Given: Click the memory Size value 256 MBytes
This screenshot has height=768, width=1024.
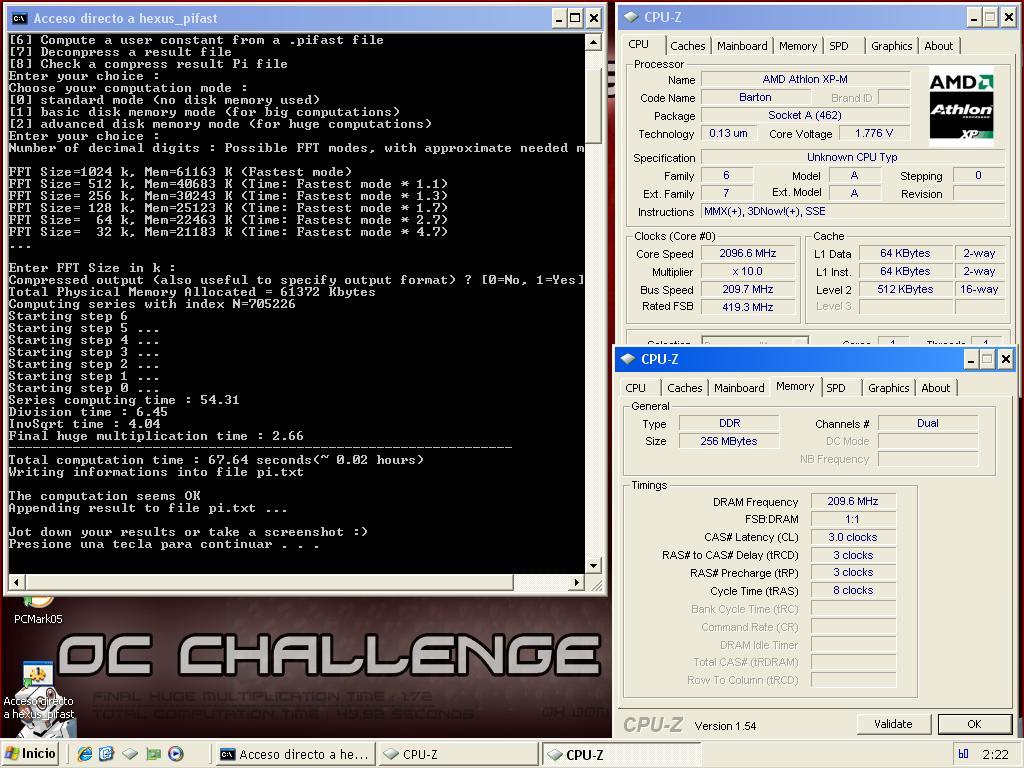Looking at the screenshot, I should (x=729, y=441).
